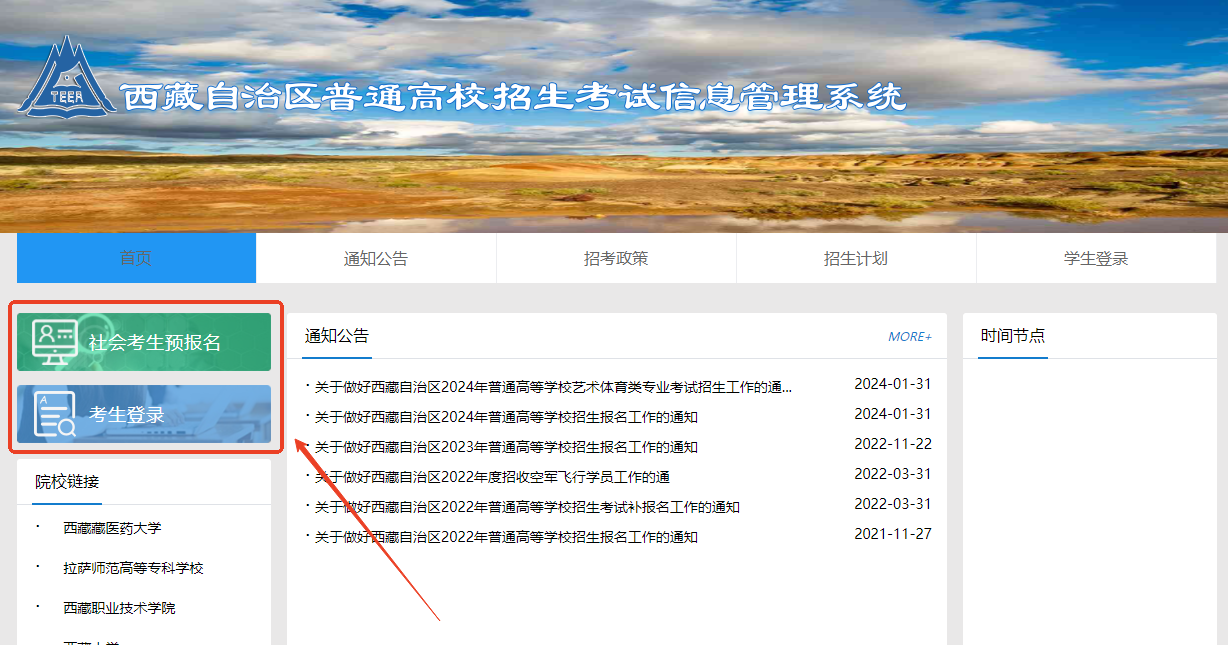This screenshot has height=645, width=1228.
Task: Click the monitor icon beside 社会考生预报名
Action: pos(54,342)
